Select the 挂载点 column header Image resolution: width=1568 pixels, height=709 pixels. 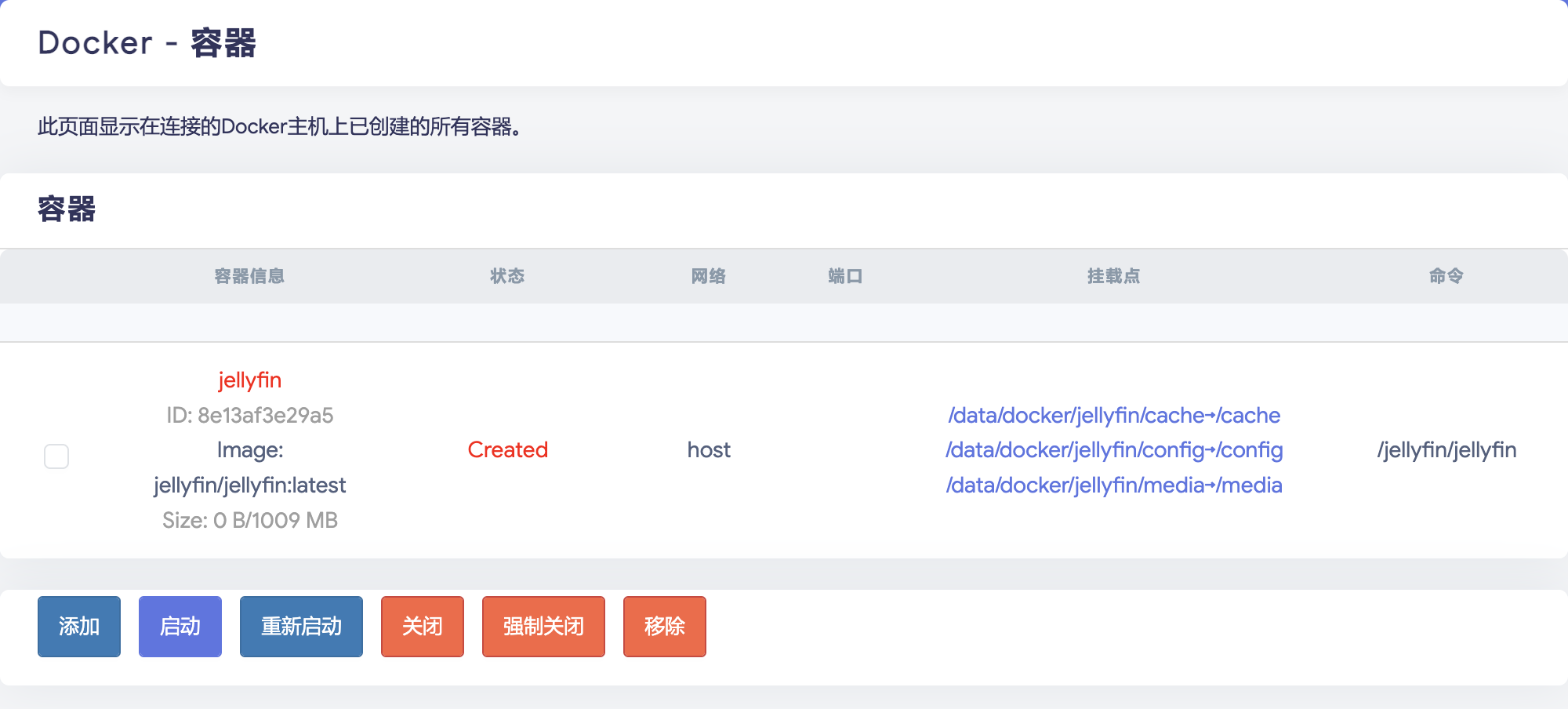click(1113, 276)
